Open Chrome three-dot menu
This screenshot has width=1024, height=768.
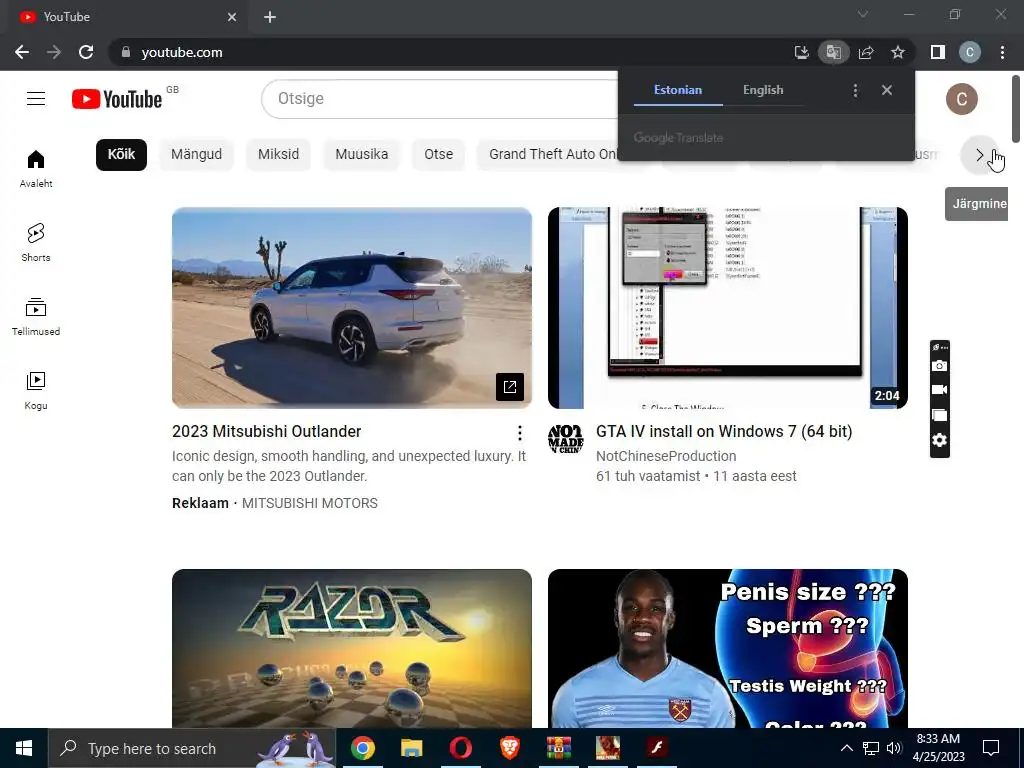point(1002,52)
